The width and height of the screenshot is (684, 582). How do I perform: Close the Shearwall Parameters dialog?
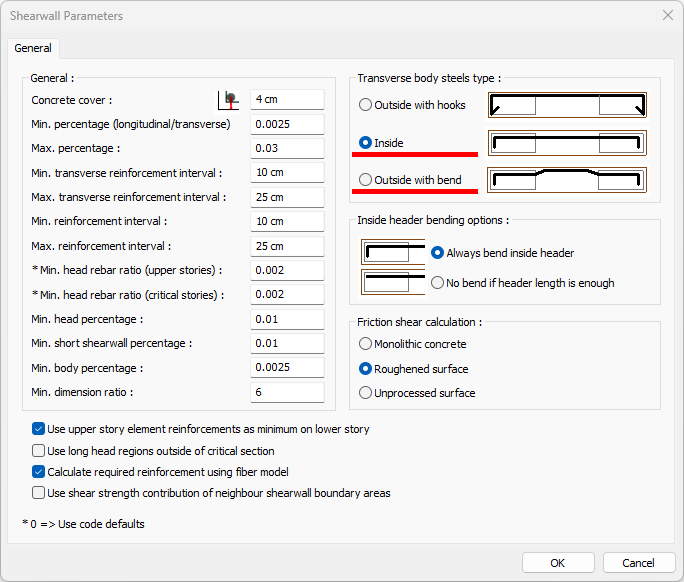point(667,15)
